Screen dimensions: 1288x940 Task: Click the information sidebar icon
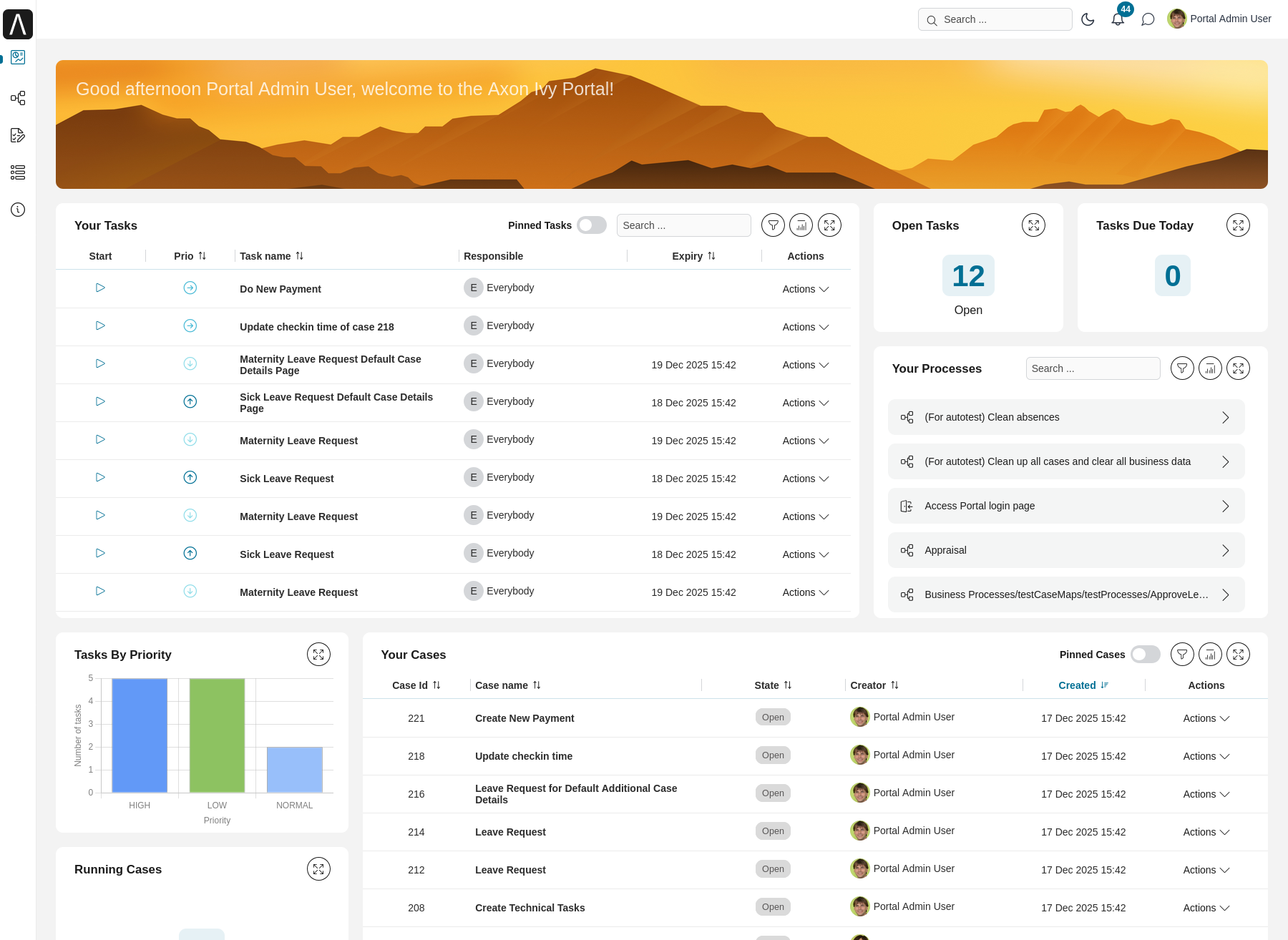18,210
